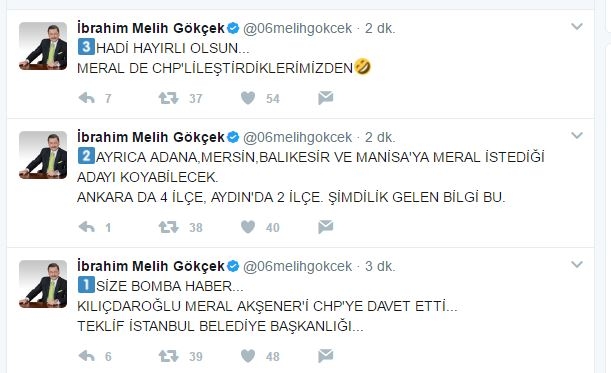Screen dimensions: 611x373
Task: Send HADİ HAYIRLI OLSUN tweet via direct message
Action: (x=325, y=98)
